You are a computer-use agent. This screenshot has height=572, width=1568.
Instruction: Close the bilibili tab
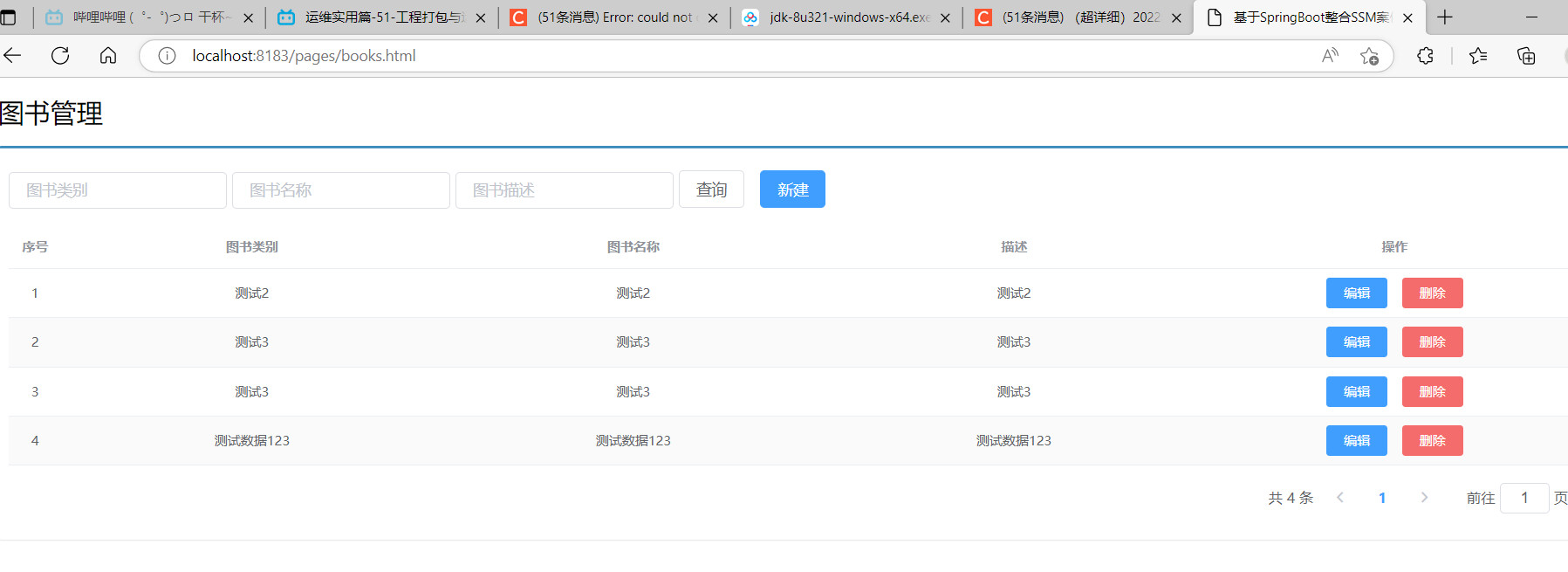coord(248,17)
